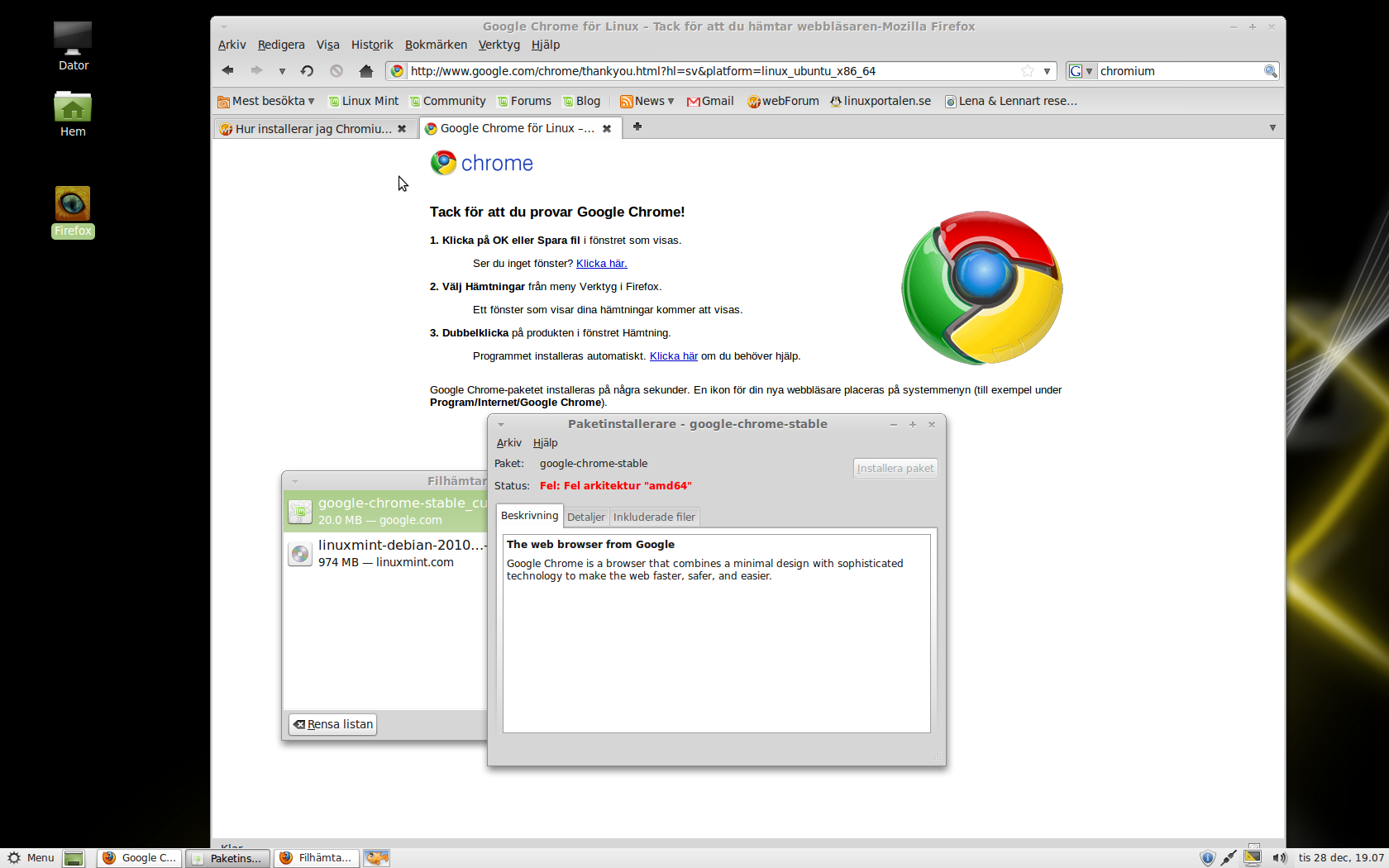The width and height of the screenshot is (1389, 868).
Task: Expand the News feed dropdown
Action: pos(647,101)
